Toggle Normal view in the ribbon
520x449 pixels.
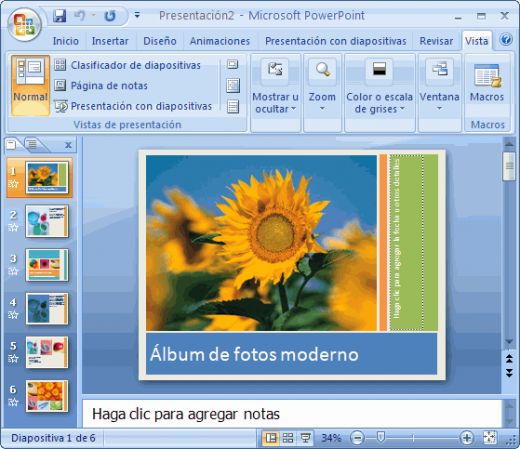(x=30, y=86)
